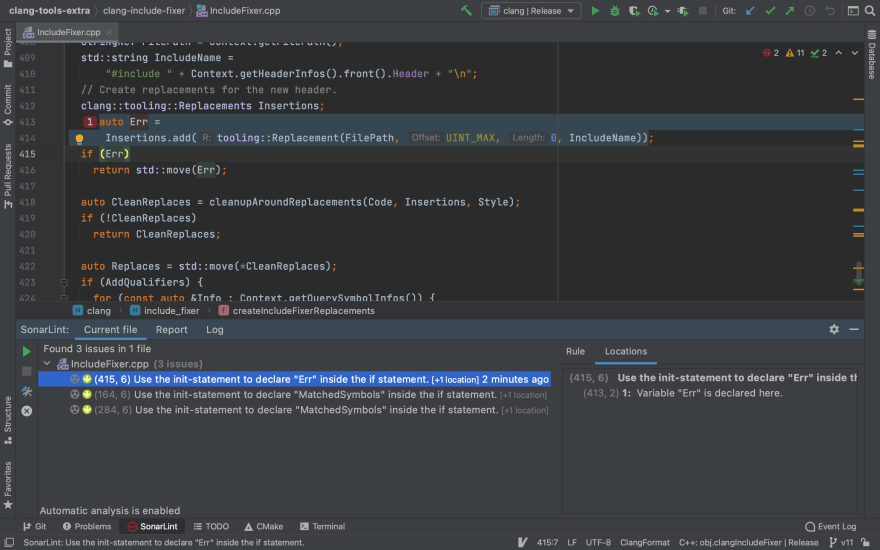Hide the SonarLint panel with minus icon

(854, 329)
